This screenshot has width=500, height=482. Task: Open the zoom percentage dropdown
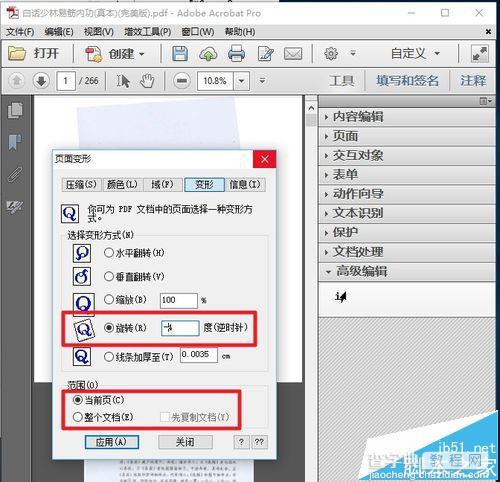tap(242, 81)
